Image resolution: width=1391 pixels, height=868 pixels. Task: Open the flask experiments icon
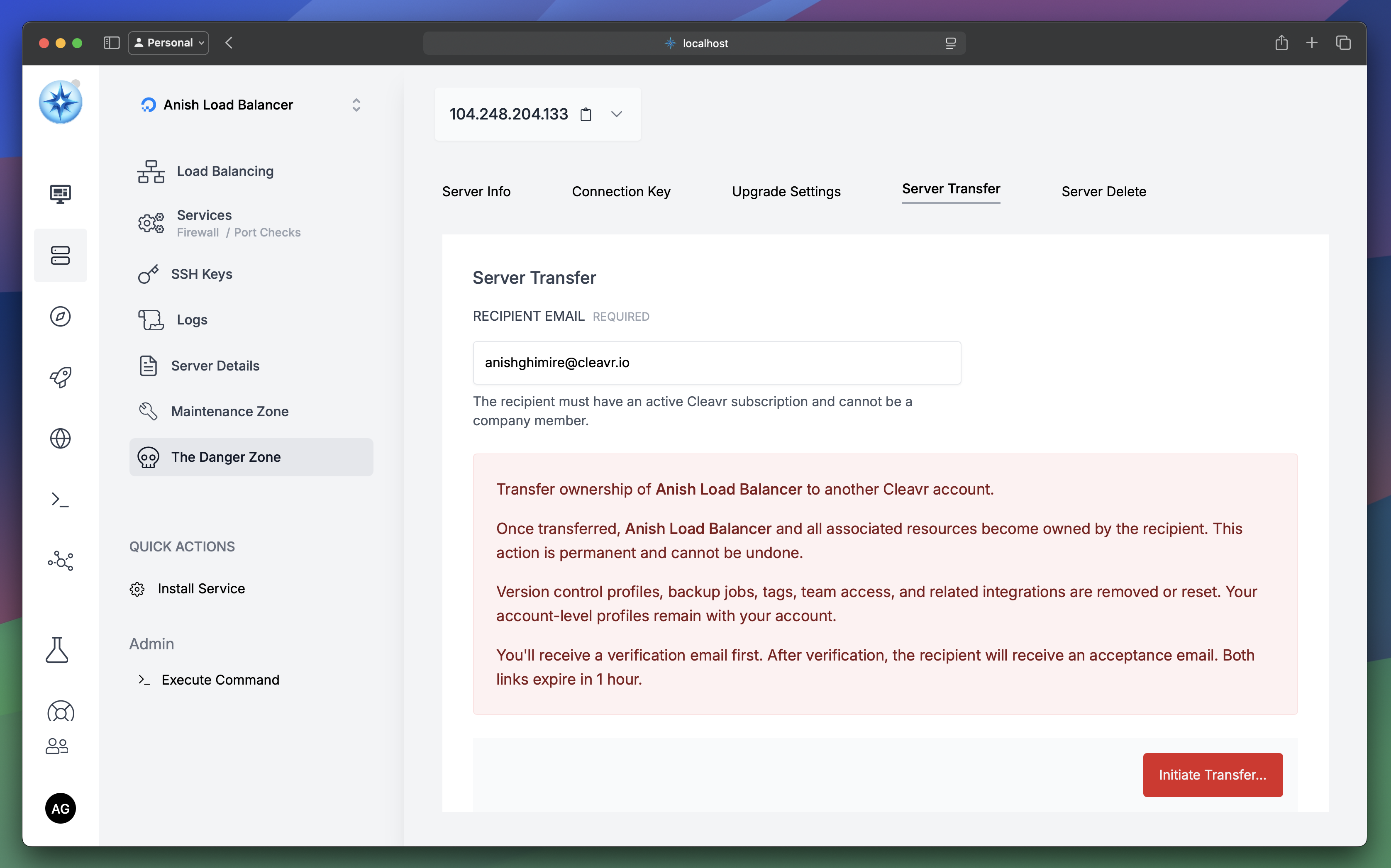click(57, 650)
